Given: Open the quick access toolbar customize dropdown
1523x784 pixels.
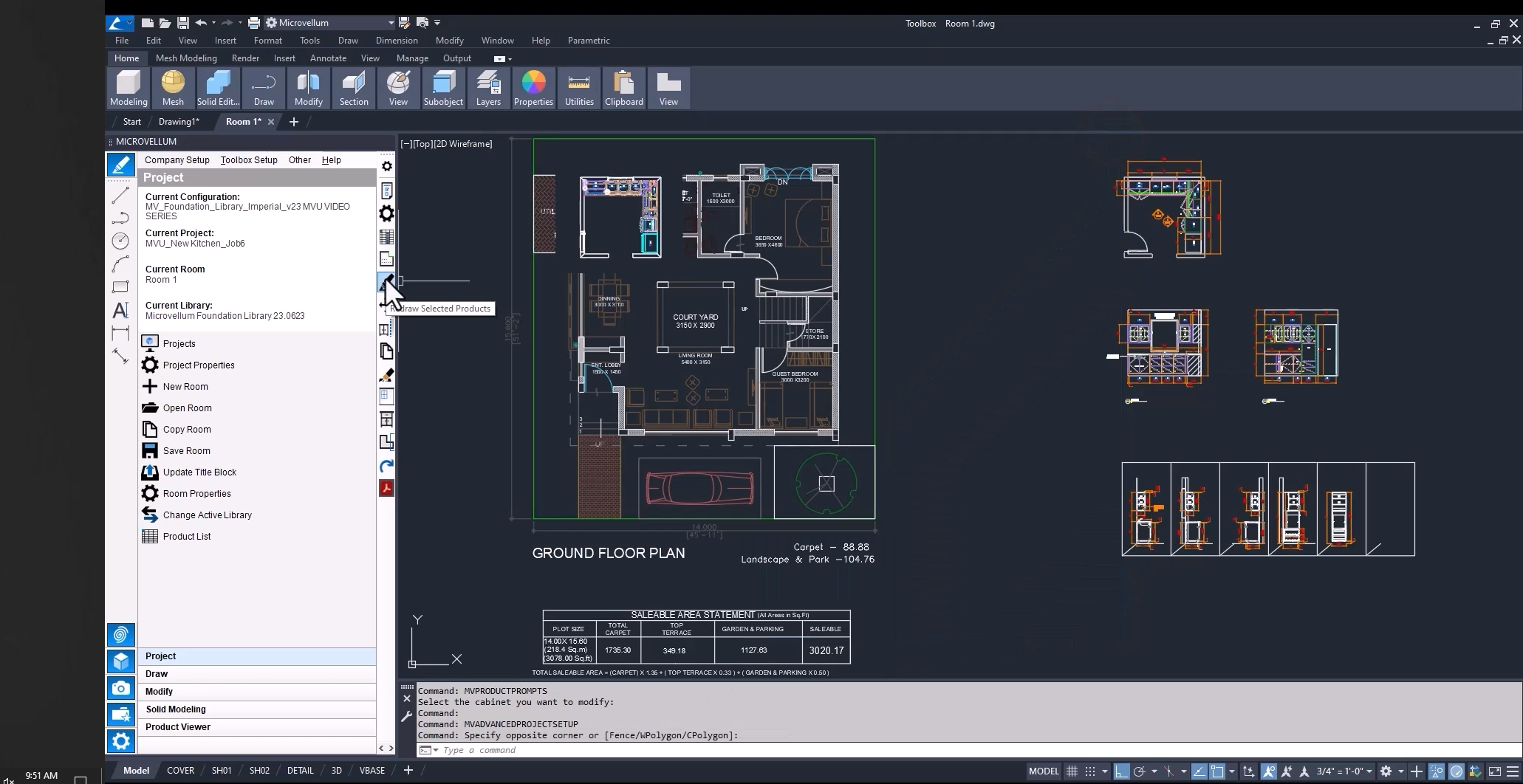Looking at the screenshot, I should (x=437, y=23).
